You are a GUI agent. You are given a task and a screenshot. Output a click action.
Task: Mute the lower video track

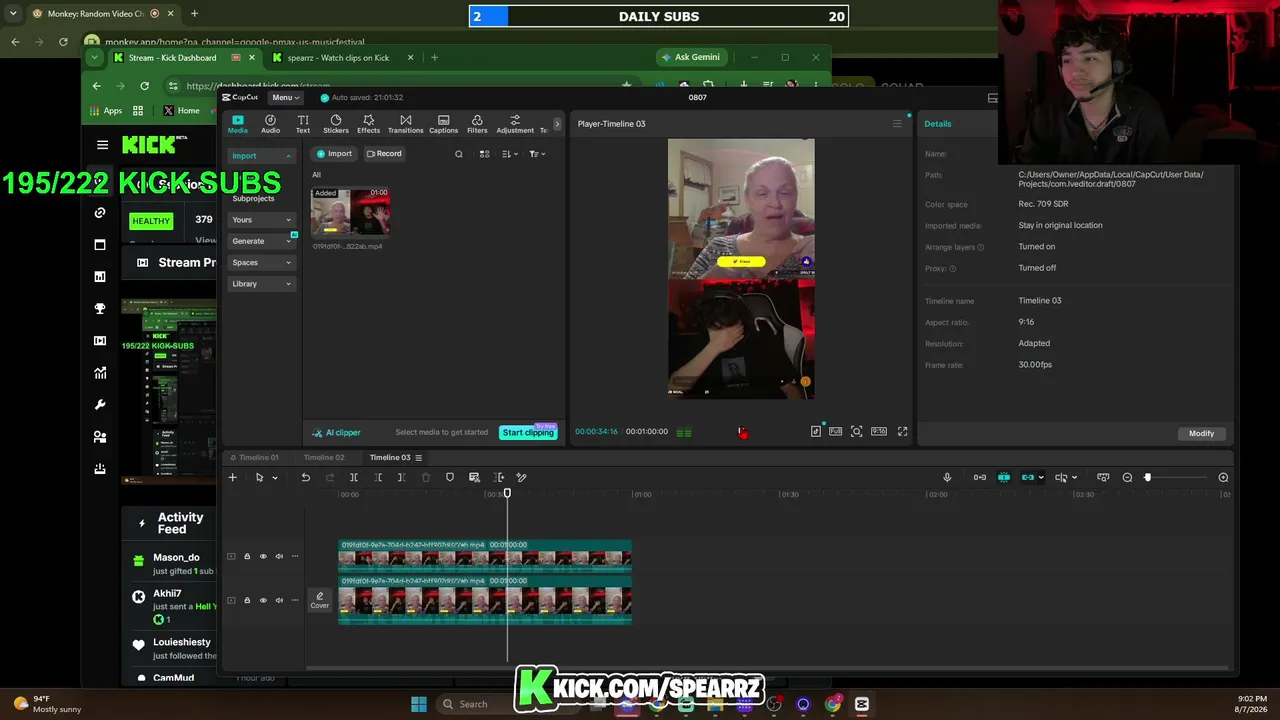click(279, 600)
